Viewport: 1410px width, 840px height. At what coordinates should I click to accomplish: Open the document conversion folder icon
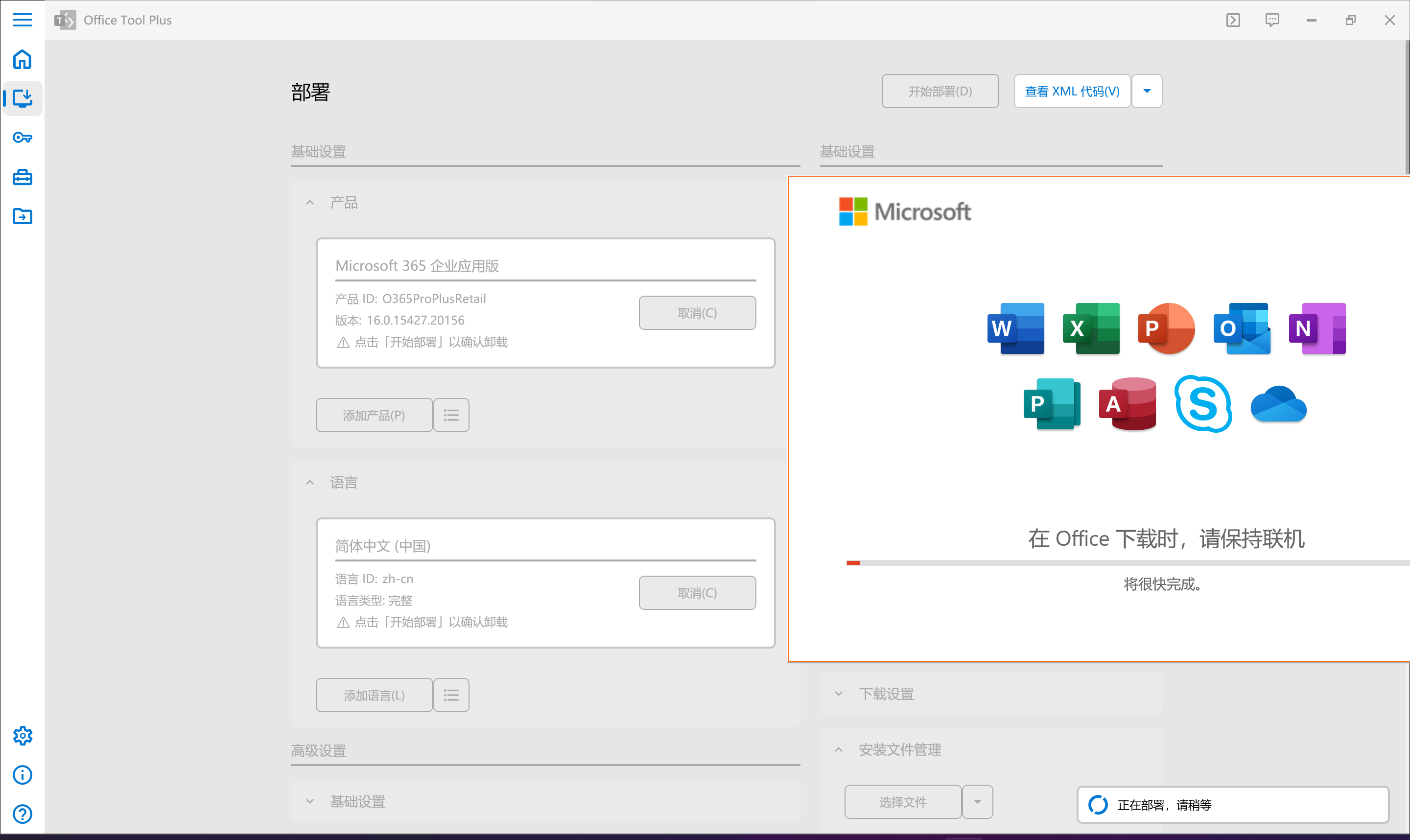click(22, 216)
